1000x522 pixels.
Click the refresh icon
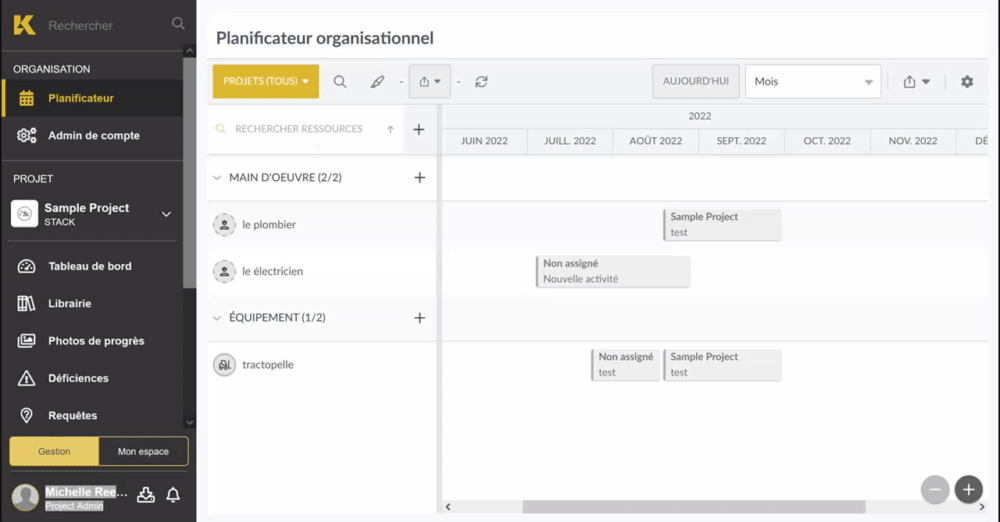[x=482, y=82]
